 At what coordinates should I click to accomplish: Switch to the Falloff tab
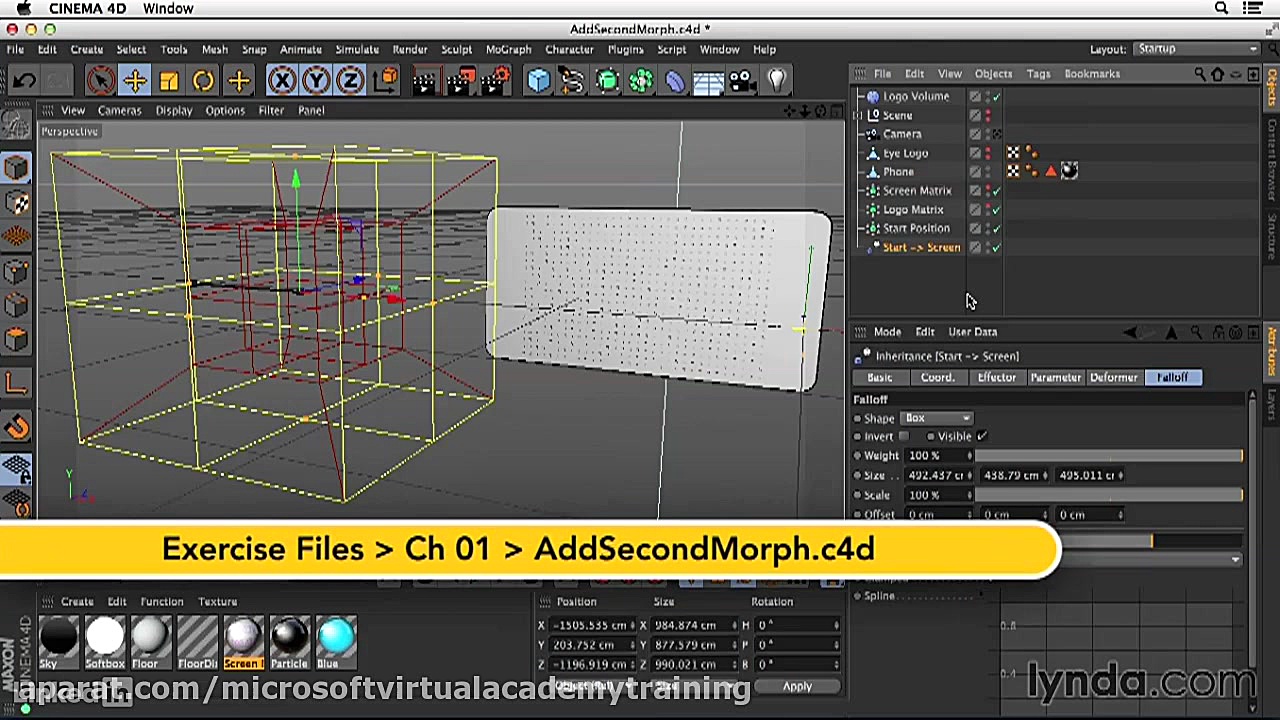pos(1172,377)
